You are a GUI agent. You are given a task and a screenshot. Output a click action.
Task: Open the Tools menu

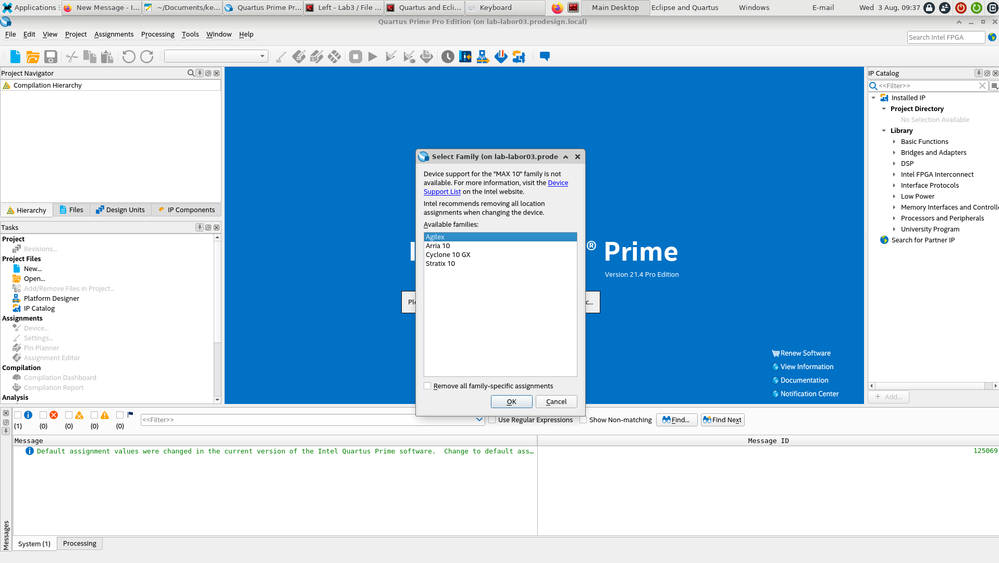[x=190, y=34]
